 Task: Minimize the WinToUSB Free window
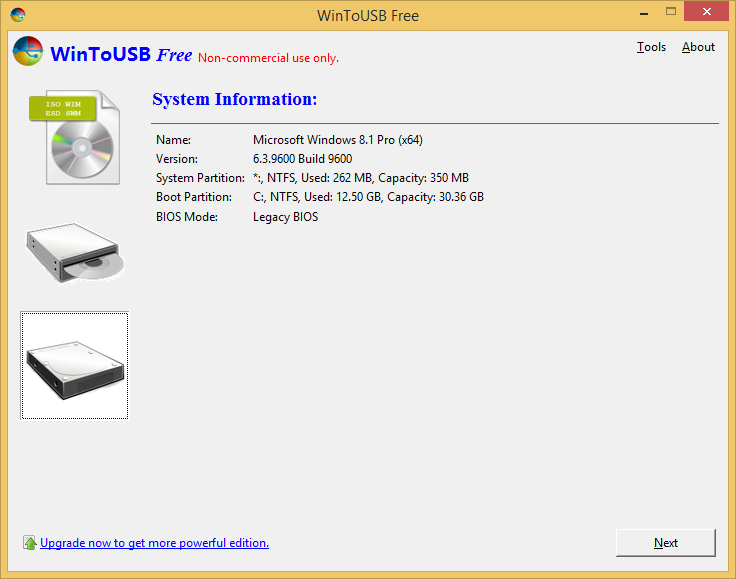[x=644, y=14]
